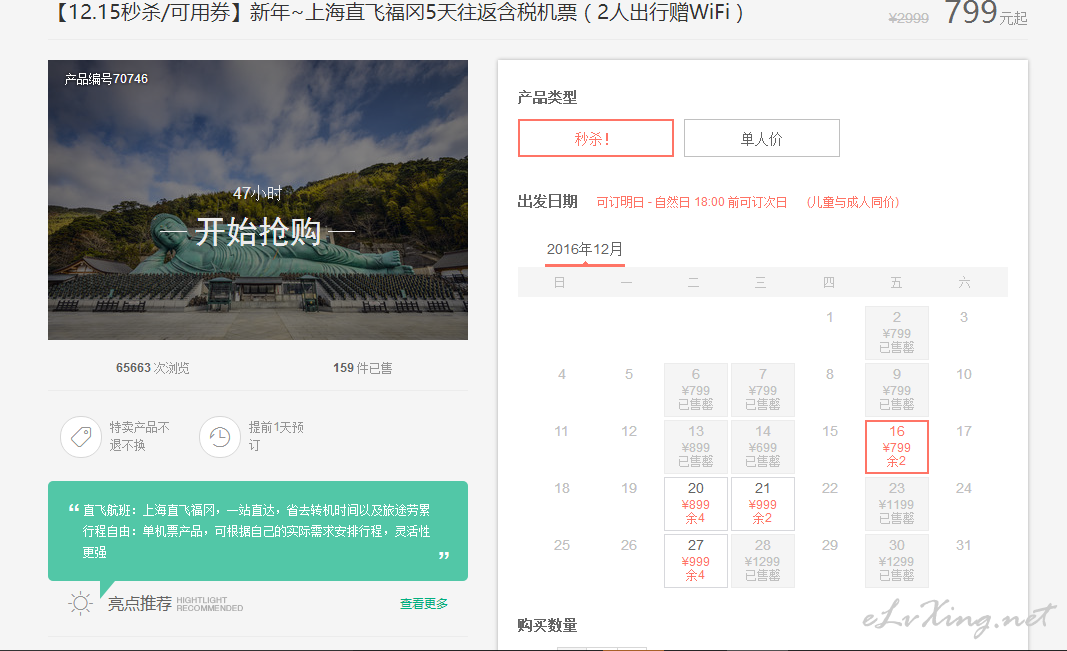
Task: Open the 查看更多 highlights link
Action: [423, 603]
